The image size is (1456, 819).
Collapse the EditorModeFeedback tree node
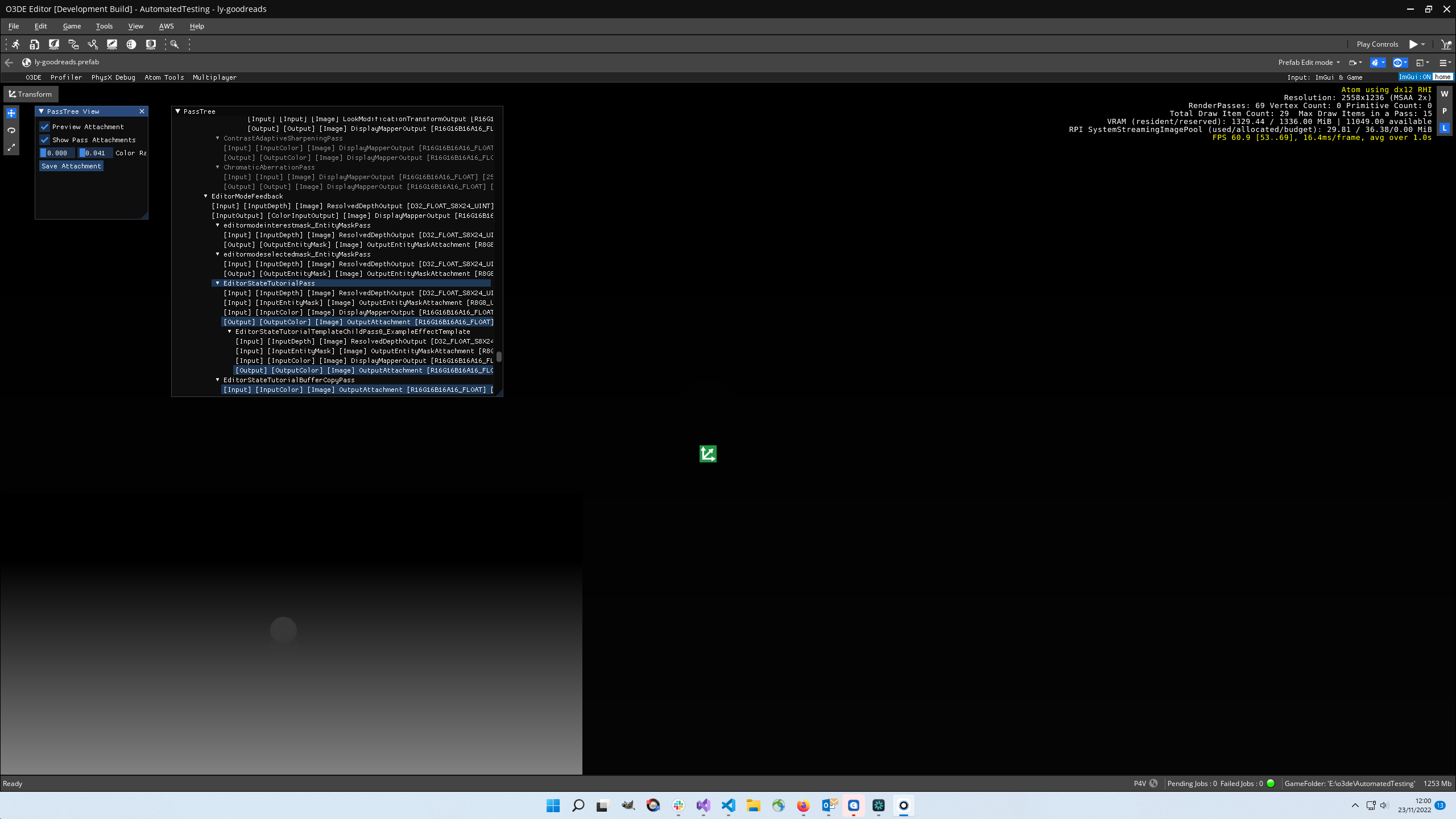[x=206, y=196]
